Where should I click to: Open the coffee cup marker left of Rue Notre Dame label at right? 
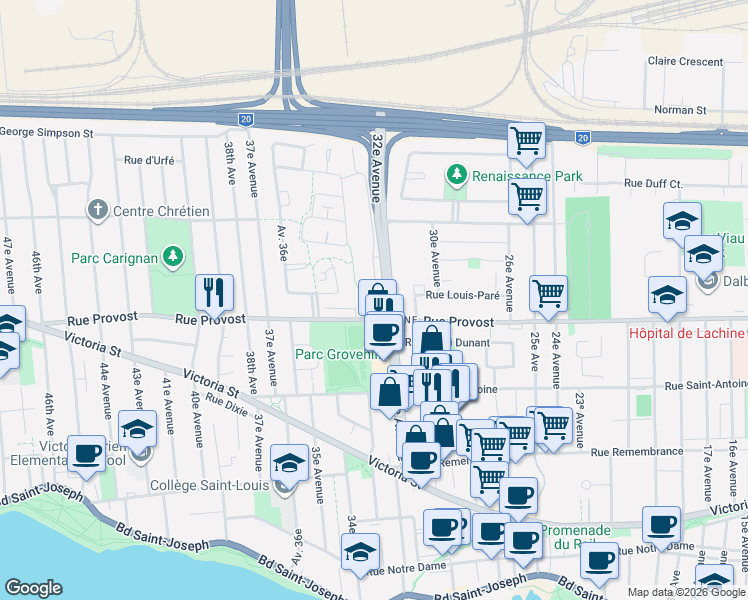(599, 562)
